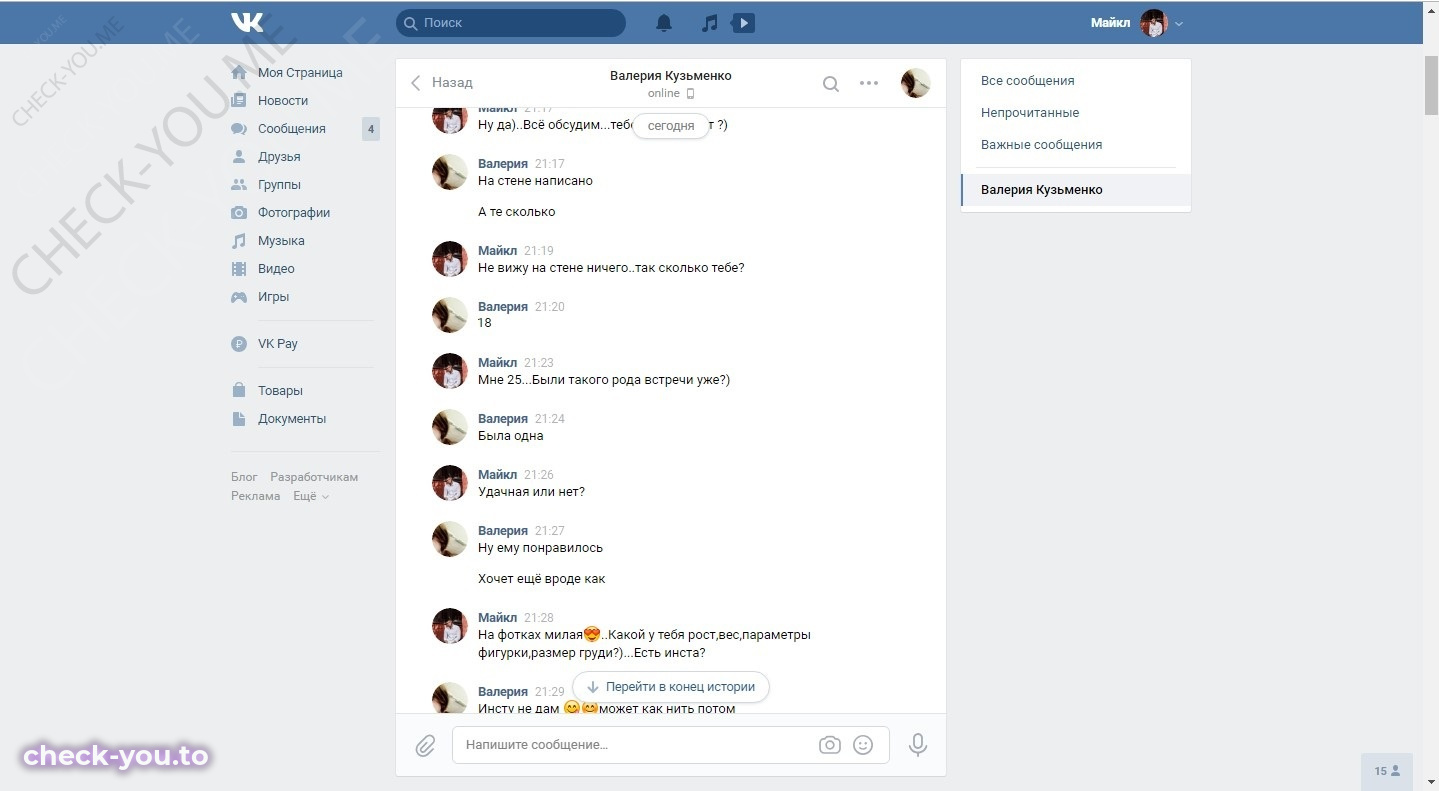Screen dimensions: 1439x791
Task: Click the сегодня date label
Action: click(671, 126)
